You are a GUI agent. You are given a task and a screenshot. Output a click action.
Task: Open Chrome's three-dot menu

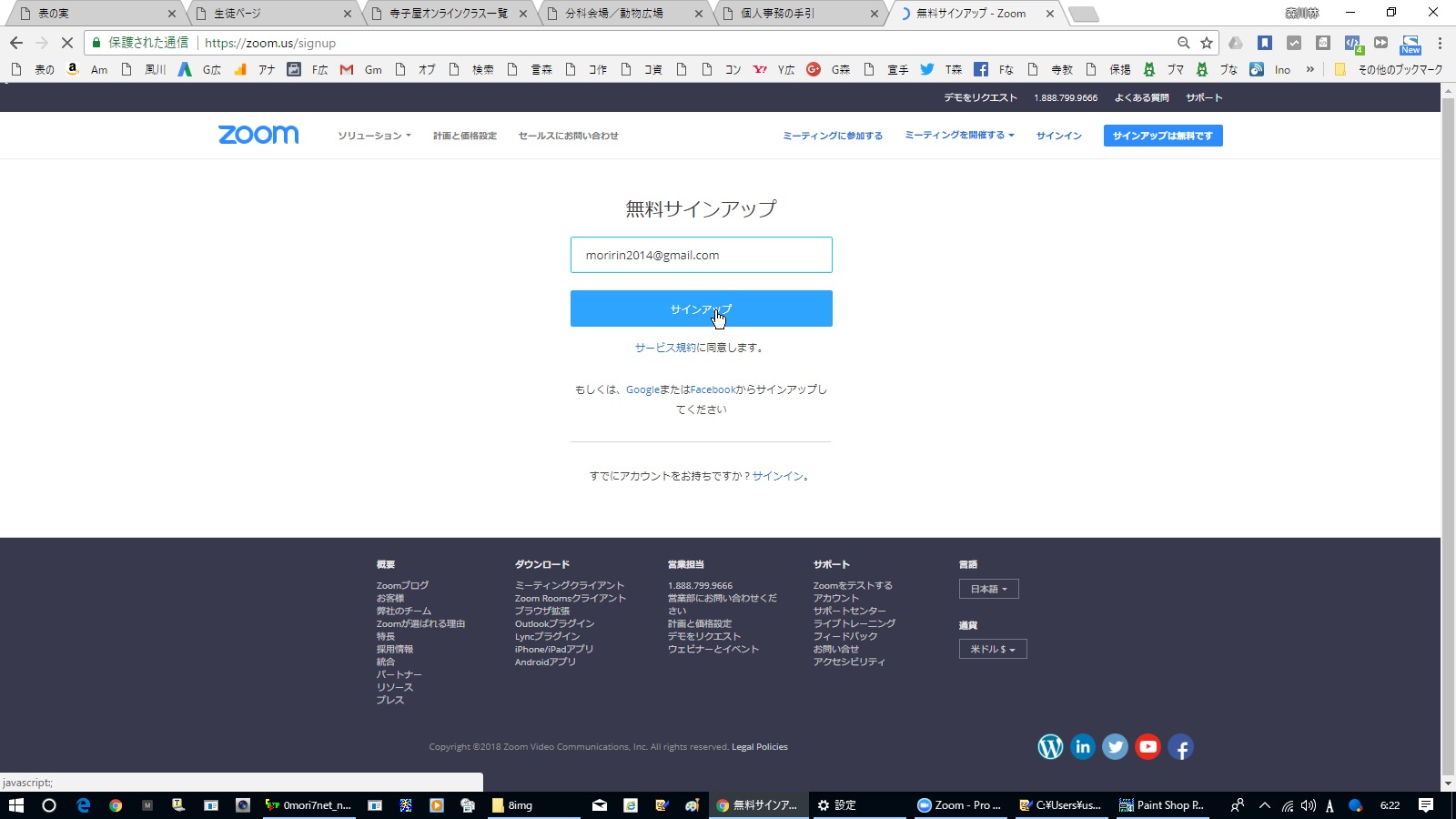pyautogui.click(x=1440, y=43)
